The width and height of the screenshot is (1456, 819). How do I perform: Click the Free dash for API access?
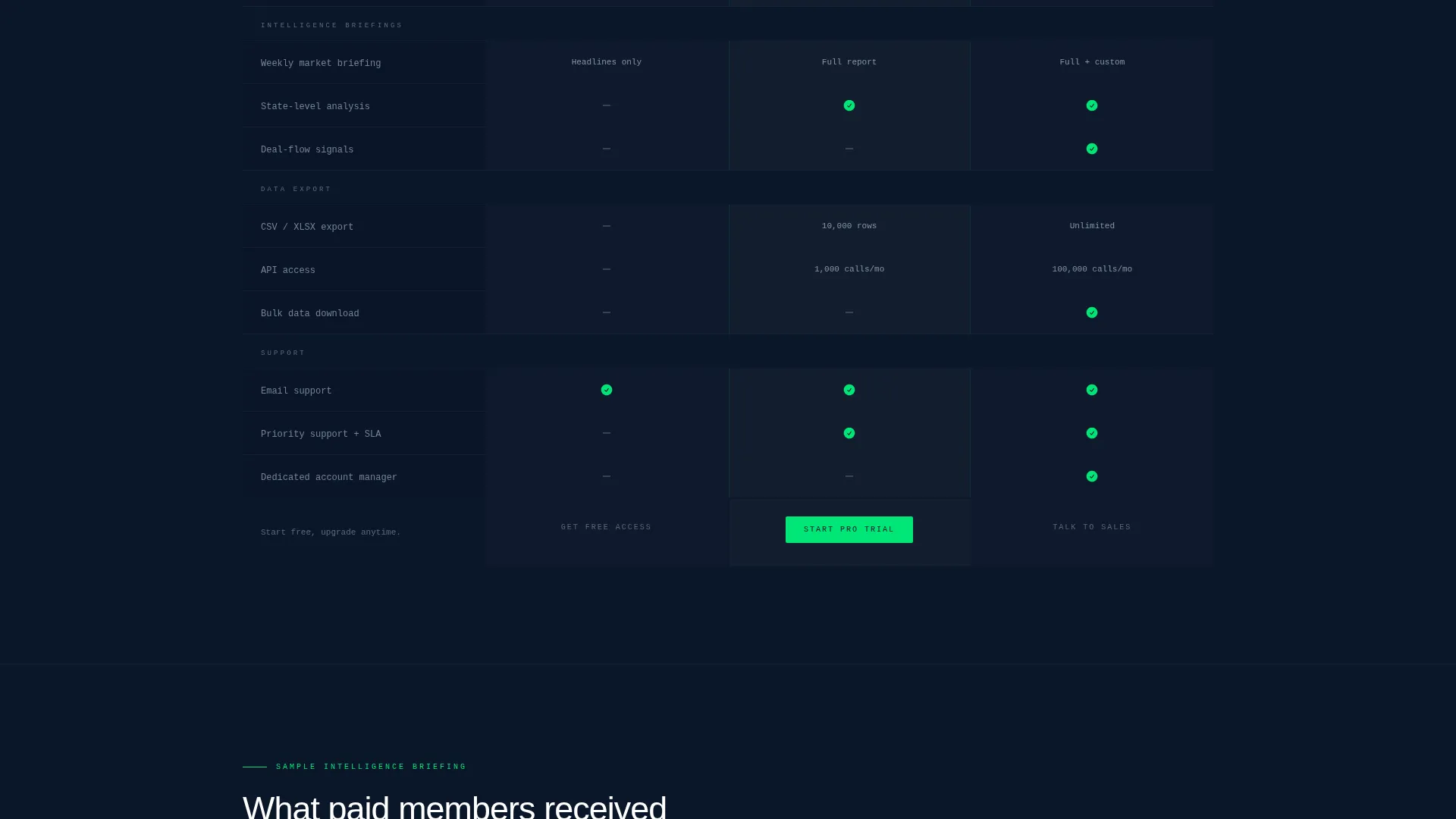click(x=607, y=269)
